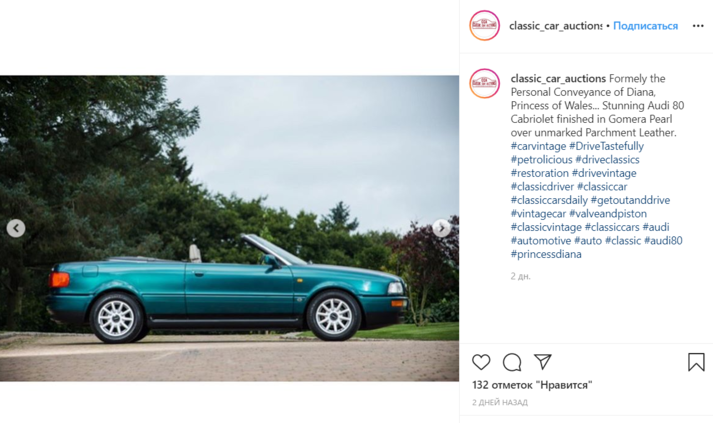Open the three-dot more options menu

click(x=698, y=26)
